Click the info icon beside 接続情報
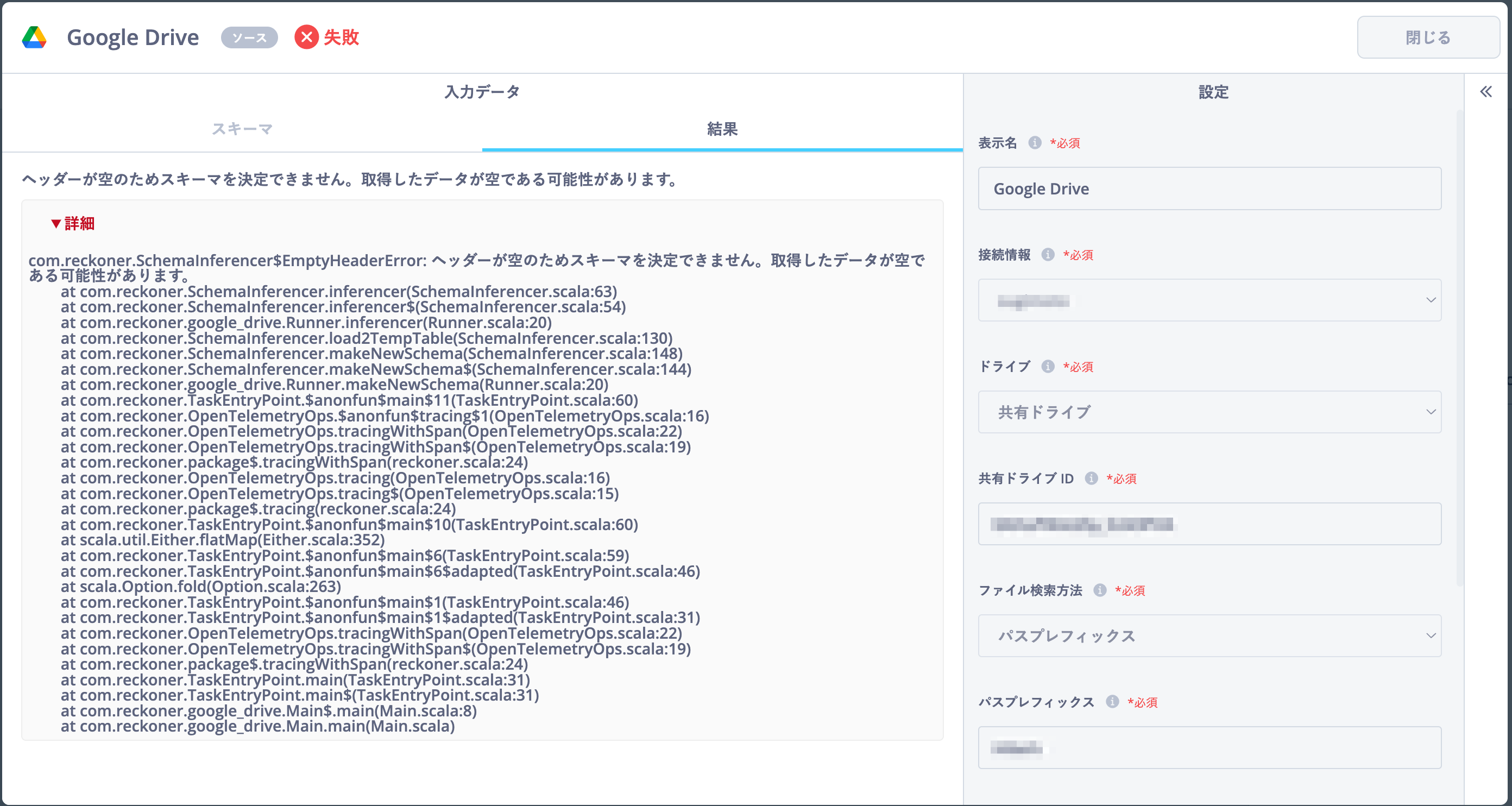Viewport: 1512px width, 806px height. (1048, 255)
